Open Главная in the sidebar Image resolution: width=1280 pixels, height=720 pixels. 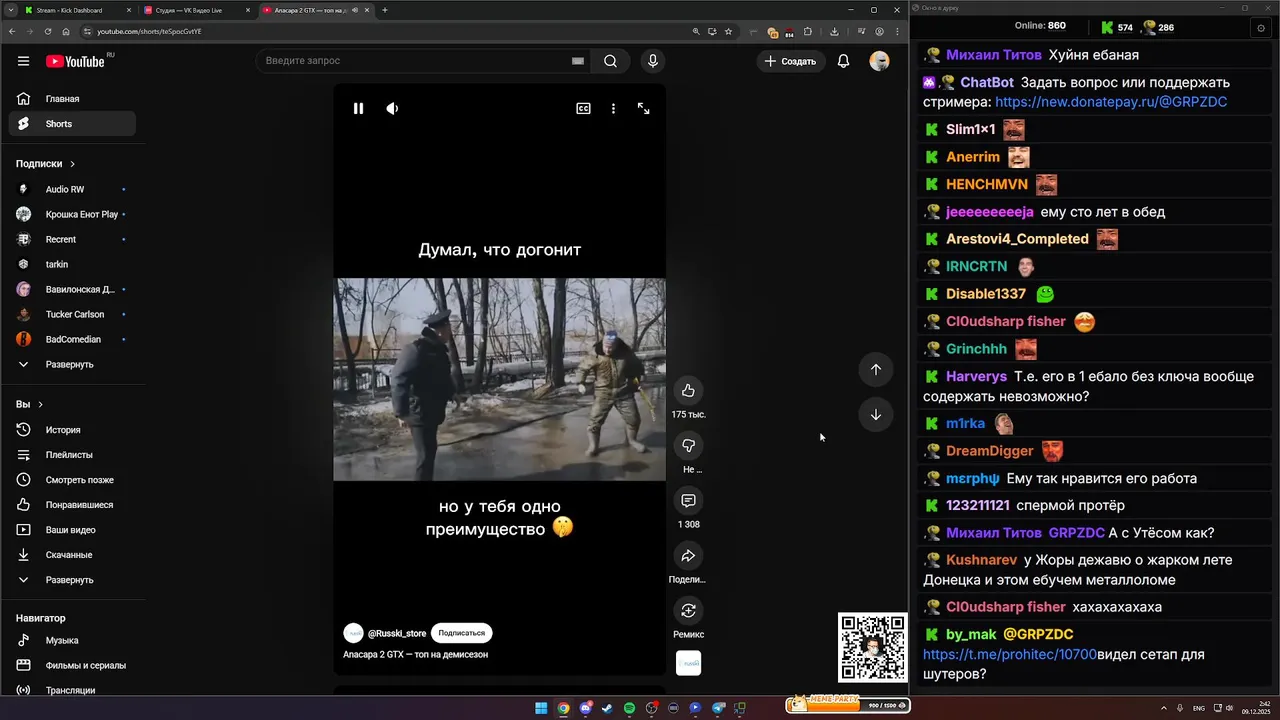[x=72, y=99]
